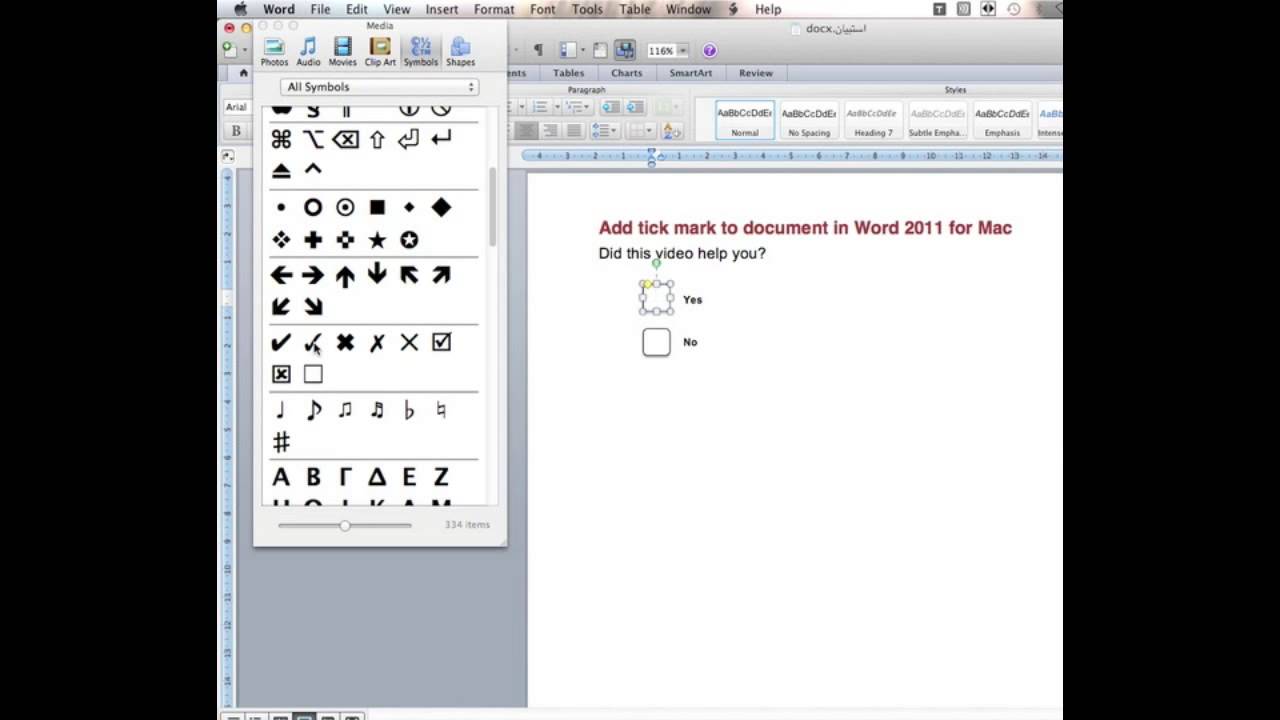Click the decrease indent button

click(x=611, y=107)
